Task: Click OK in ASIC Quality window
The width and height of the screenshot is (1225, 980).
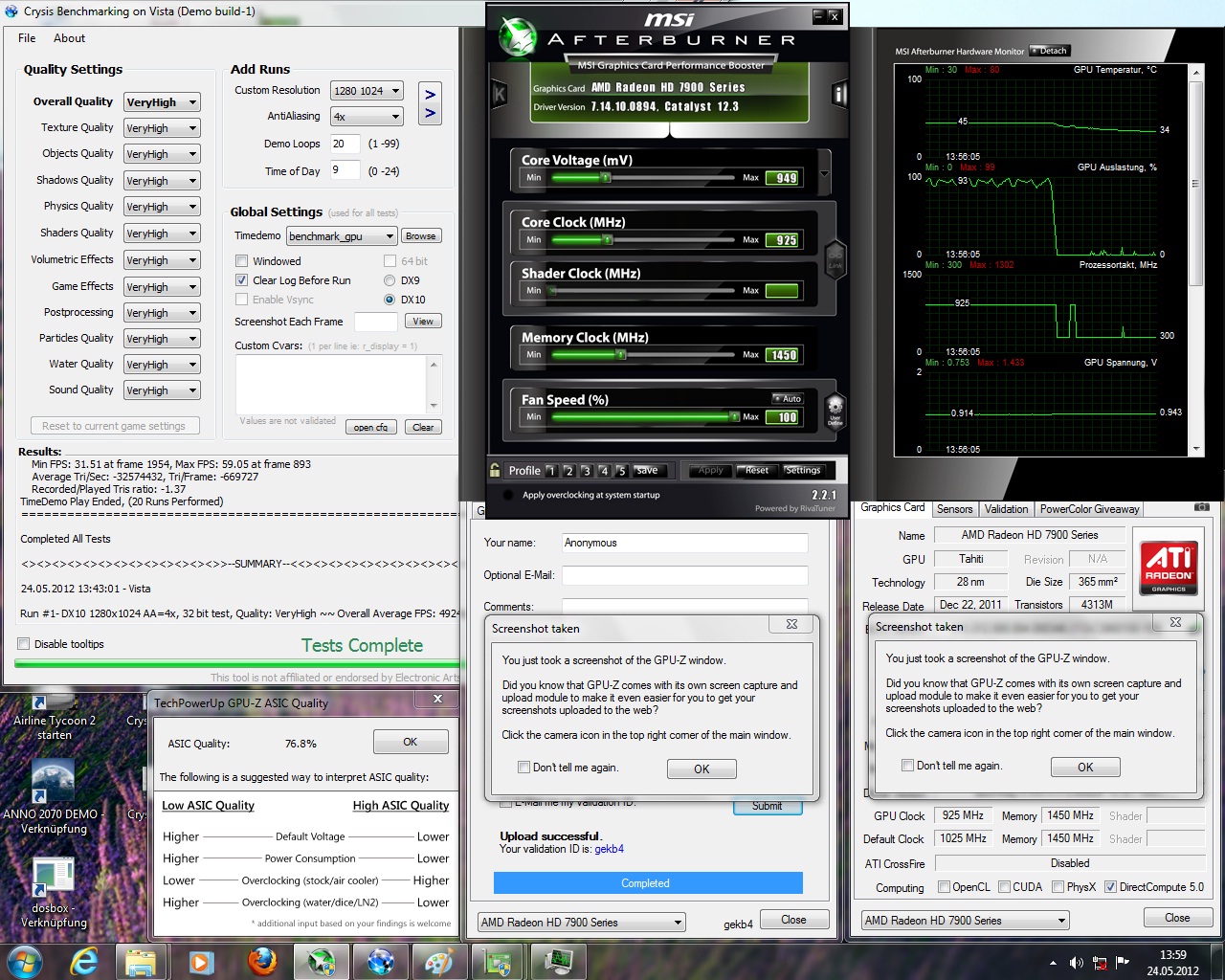Action: tap(410, 742)
